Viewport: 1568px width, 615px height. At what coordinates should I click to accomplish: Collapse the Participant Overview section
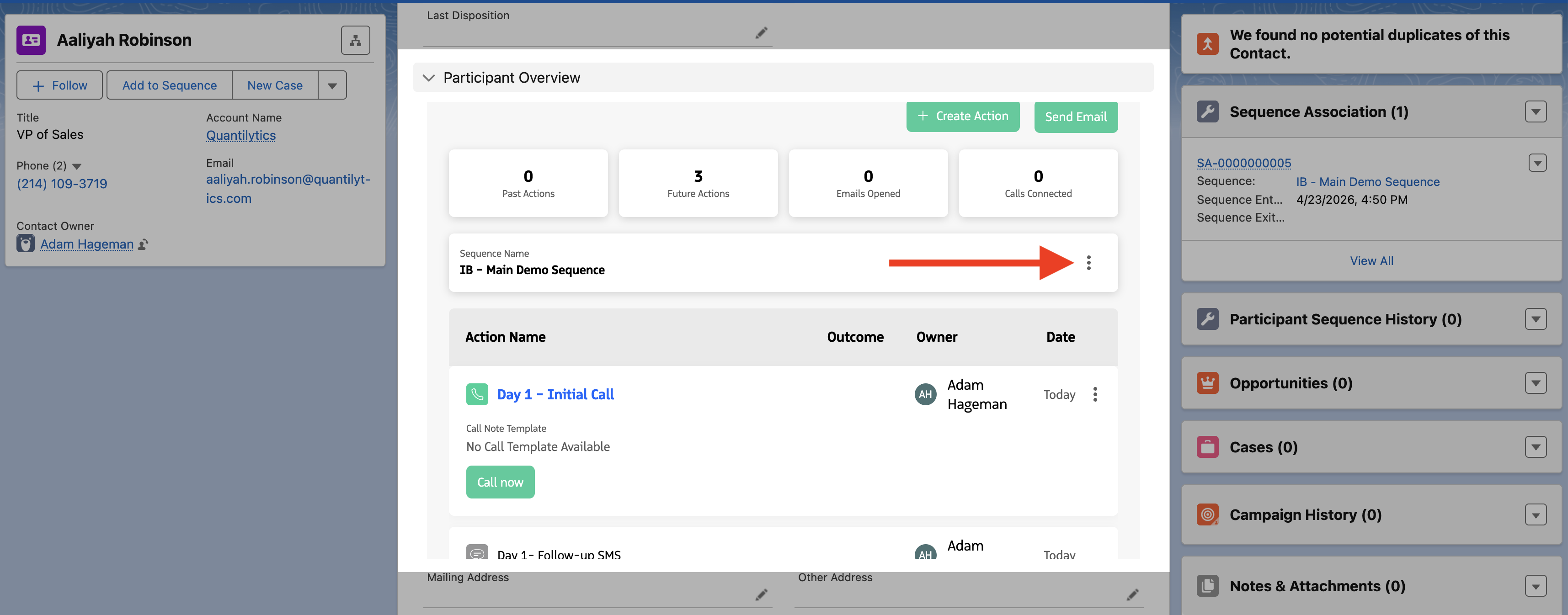pyautogui.click(x=428, y=78)
